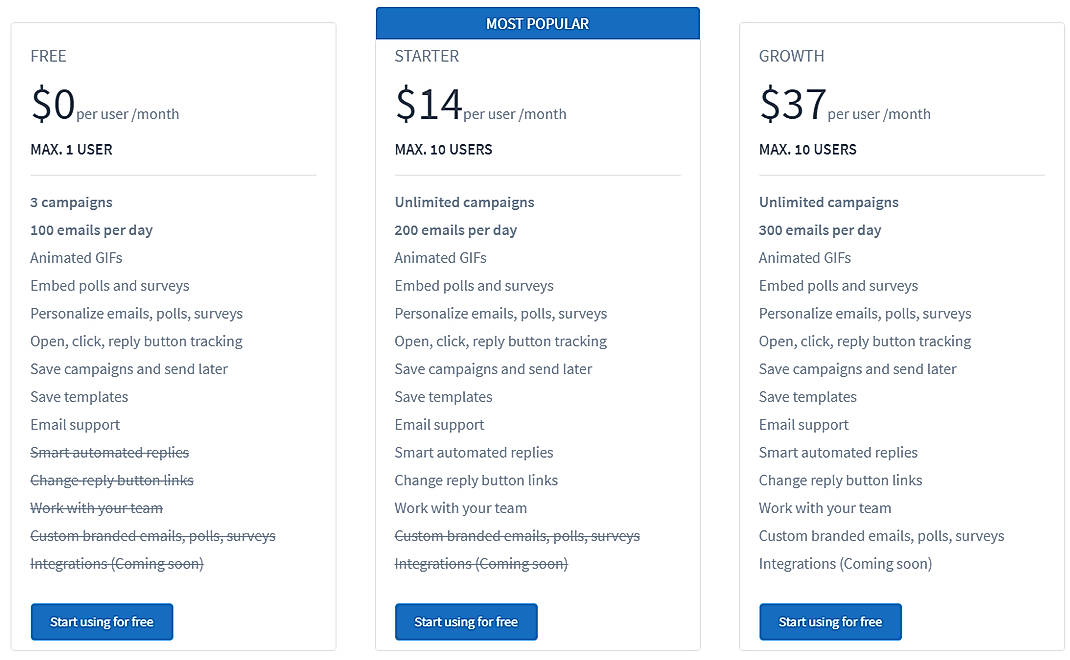This screenshot has height=660, width=1070.
Task: Click Integrations (Coming soon) in the Growth plan
Action: 845,564
